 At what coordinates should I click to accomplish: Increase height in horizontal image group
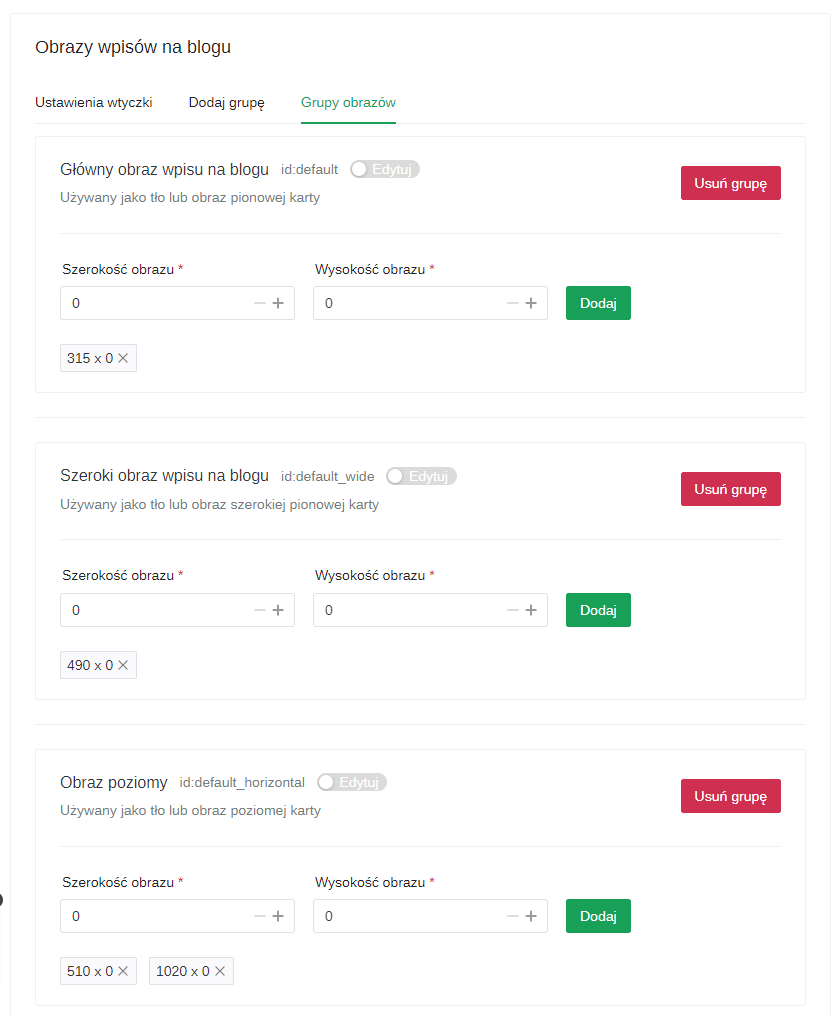pyautogui.click(x=531, y=916)
